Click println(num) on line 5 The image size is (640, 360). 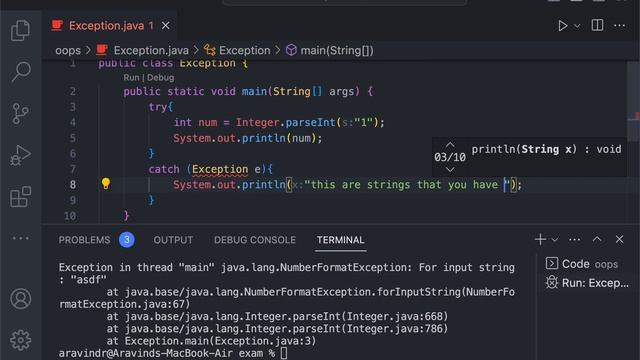point(279,138)
